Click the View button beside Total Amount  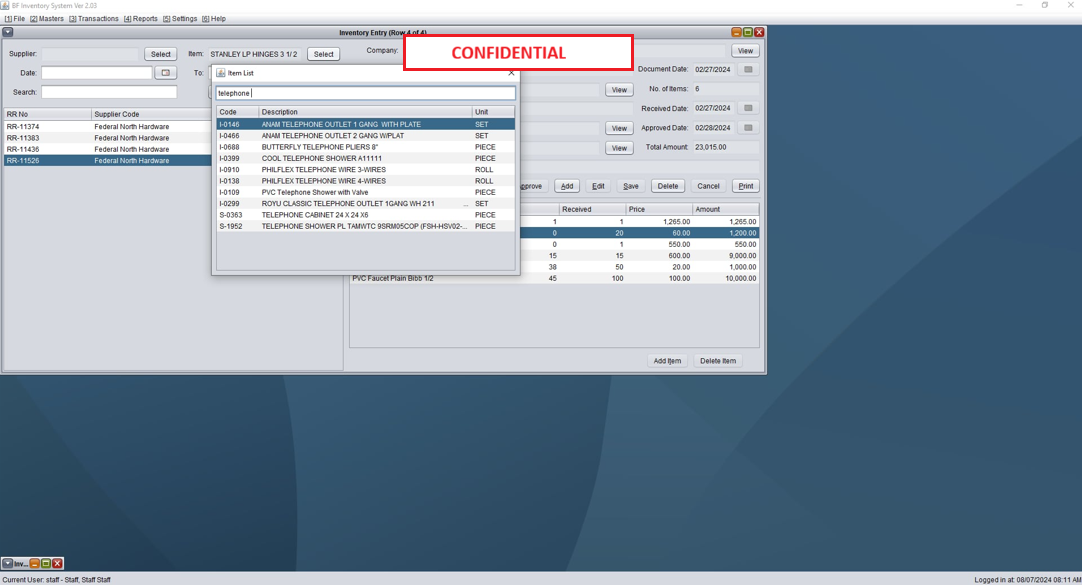(x=619, y=148)
